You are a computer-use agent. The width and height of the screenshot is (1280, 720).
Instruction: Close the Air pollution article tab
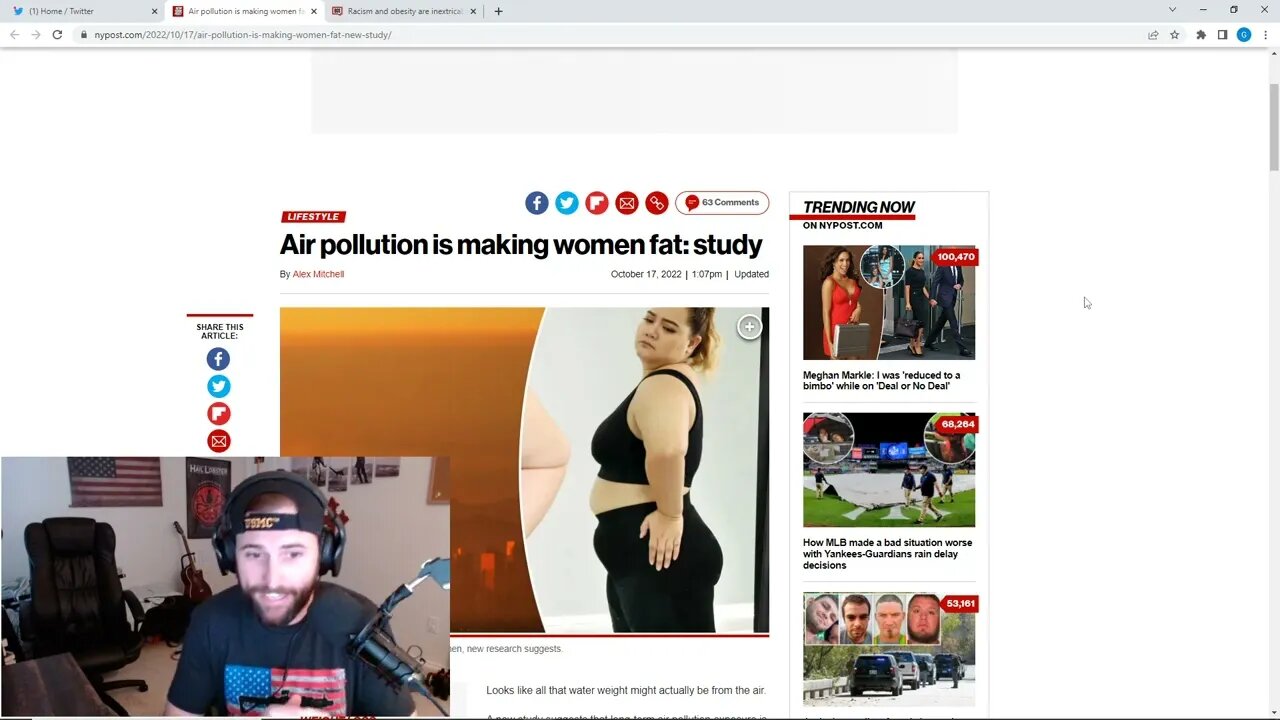[314, 11]
